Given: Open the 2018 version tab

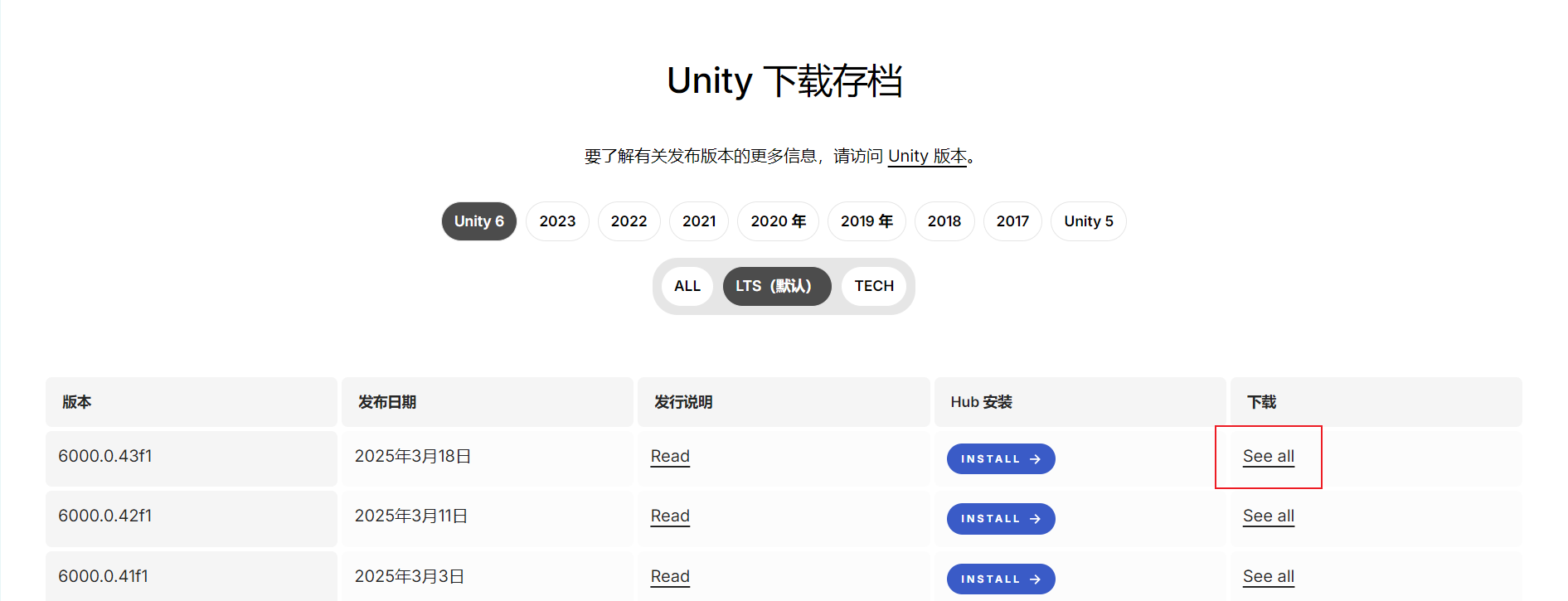Looking at the screenshot, I should [944, 221].
